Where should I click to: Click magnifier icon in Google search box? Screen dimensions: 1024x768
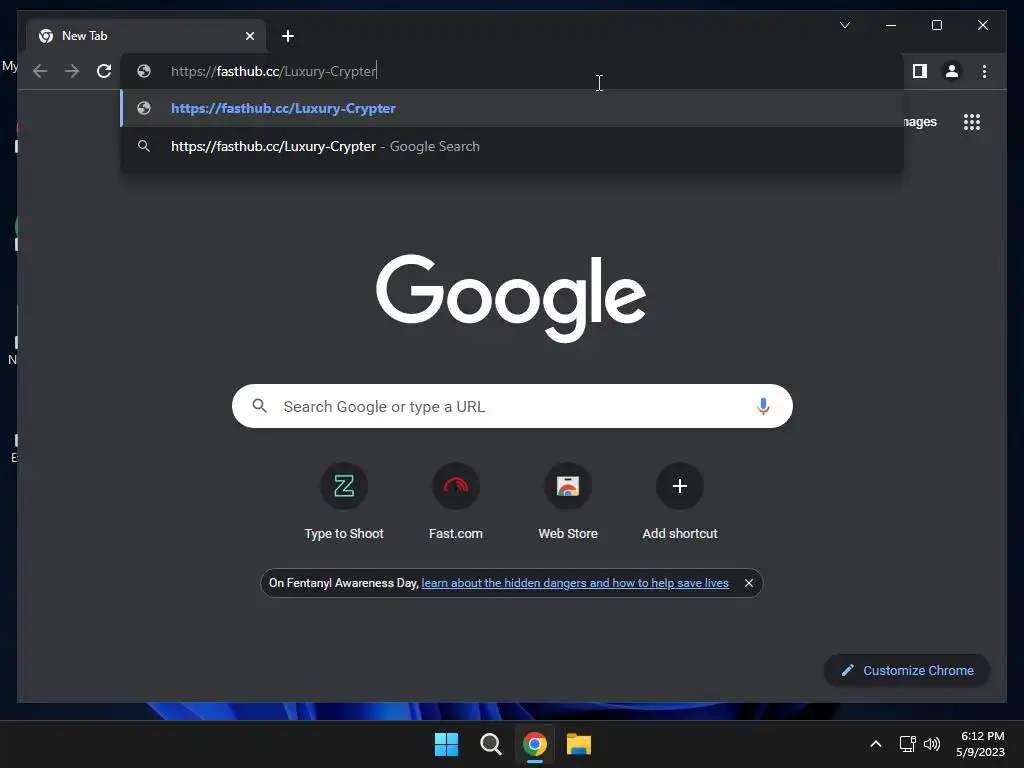[259, 406]
